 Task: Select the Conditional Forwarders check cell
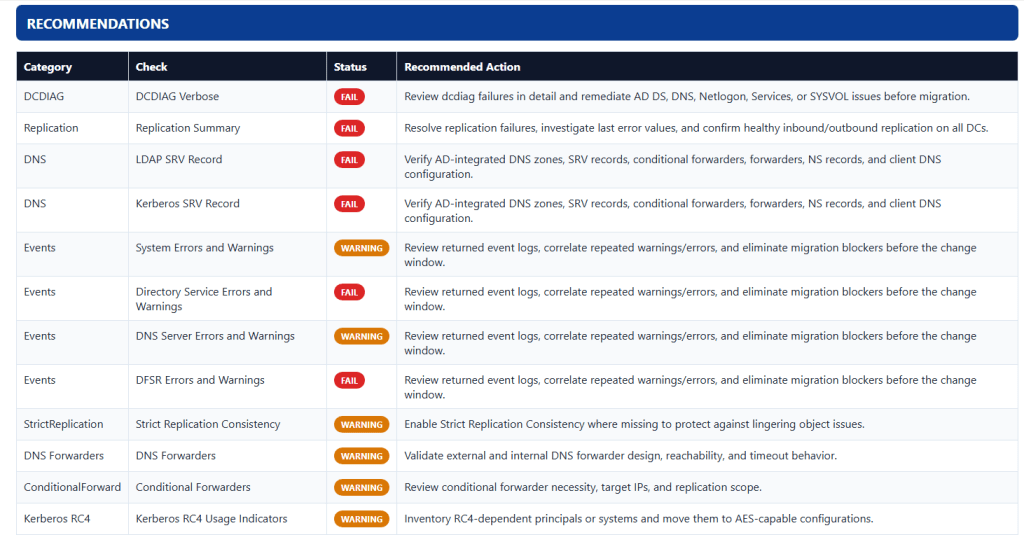pyautogui.click(x=193, y=487)
